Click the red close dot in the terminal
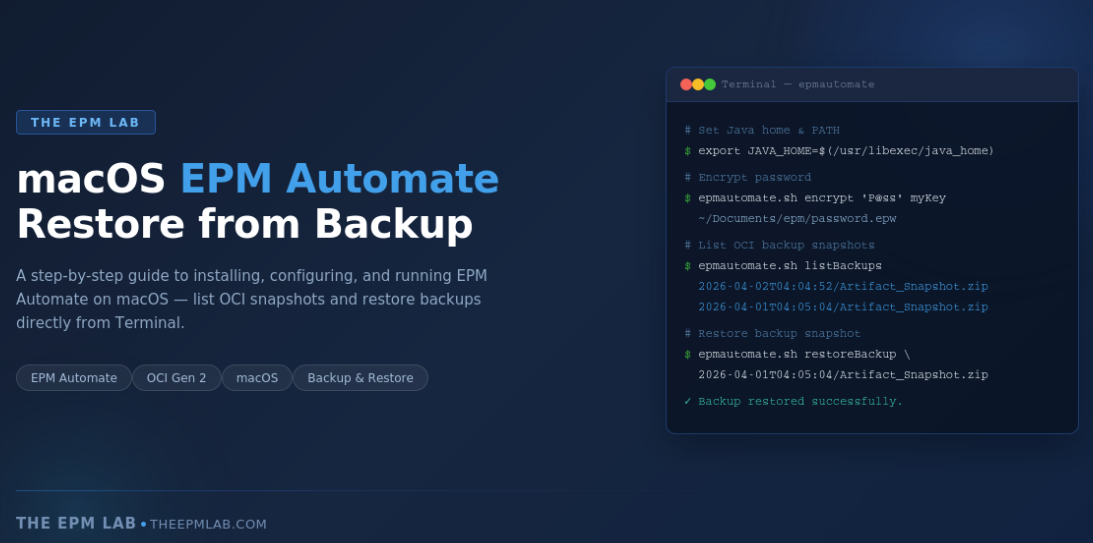Viewport: 1093px width, 543px height. pos(686,85)
